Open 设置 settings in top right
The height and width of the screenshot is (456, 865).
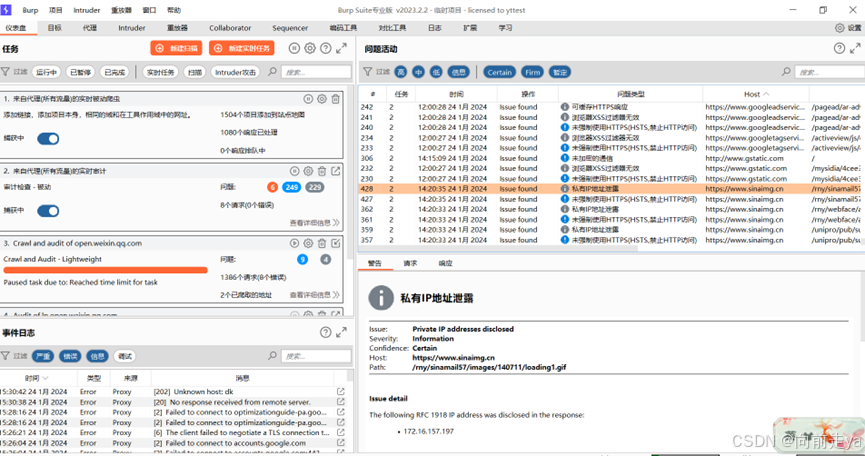coord(848,28)
